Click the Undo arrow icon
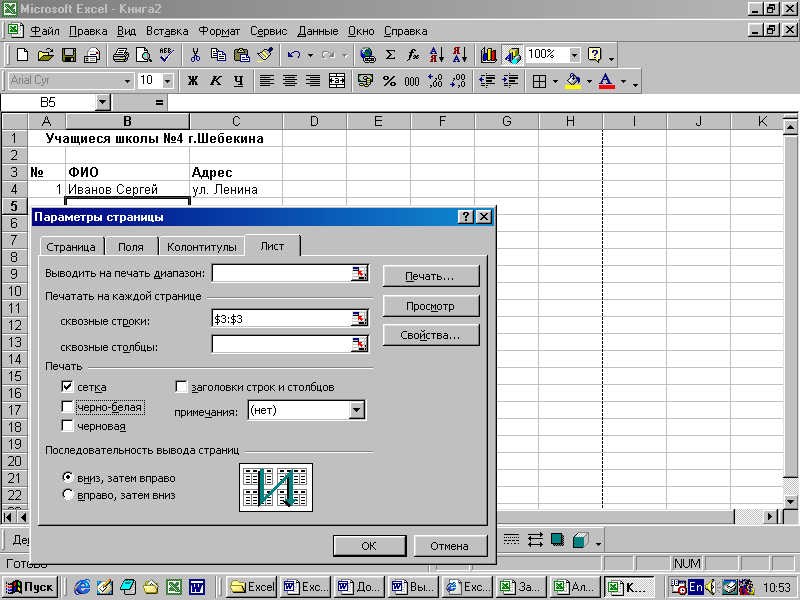Viewport: 800px width, 600px height. coord(294,55)
